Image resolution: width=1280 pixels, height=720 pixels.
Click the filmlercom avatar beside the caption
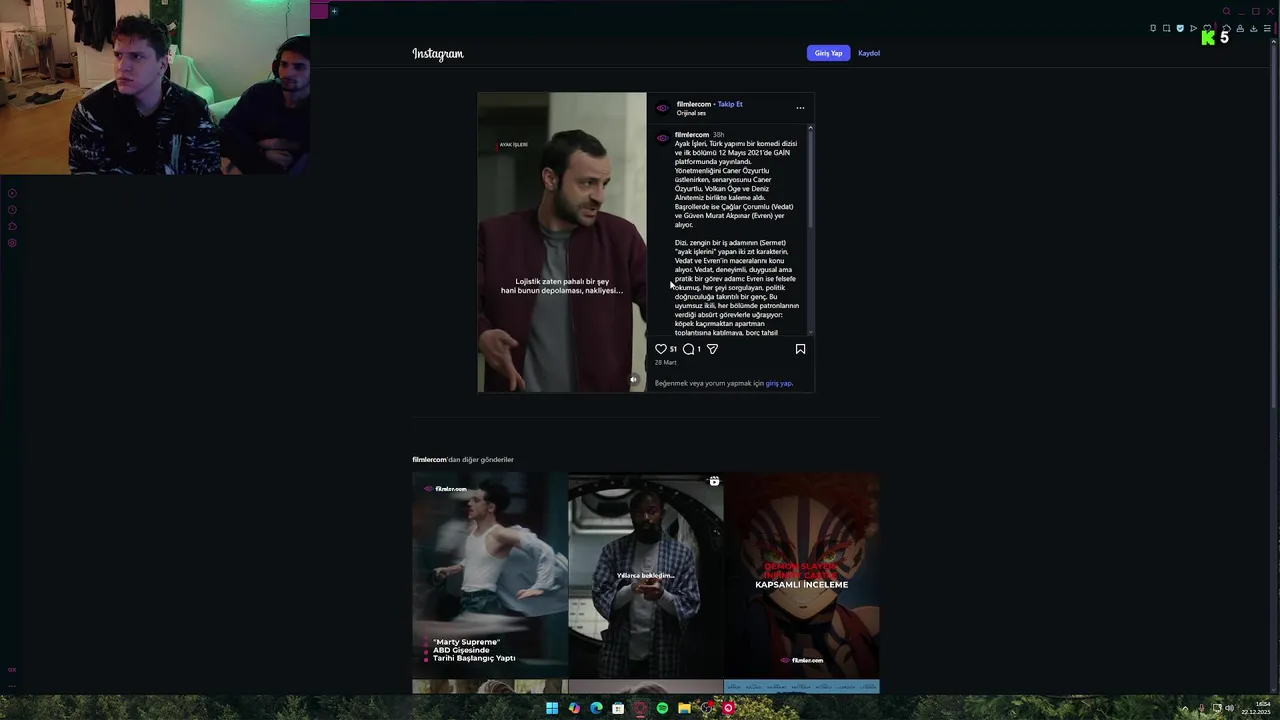pos(662,138)
